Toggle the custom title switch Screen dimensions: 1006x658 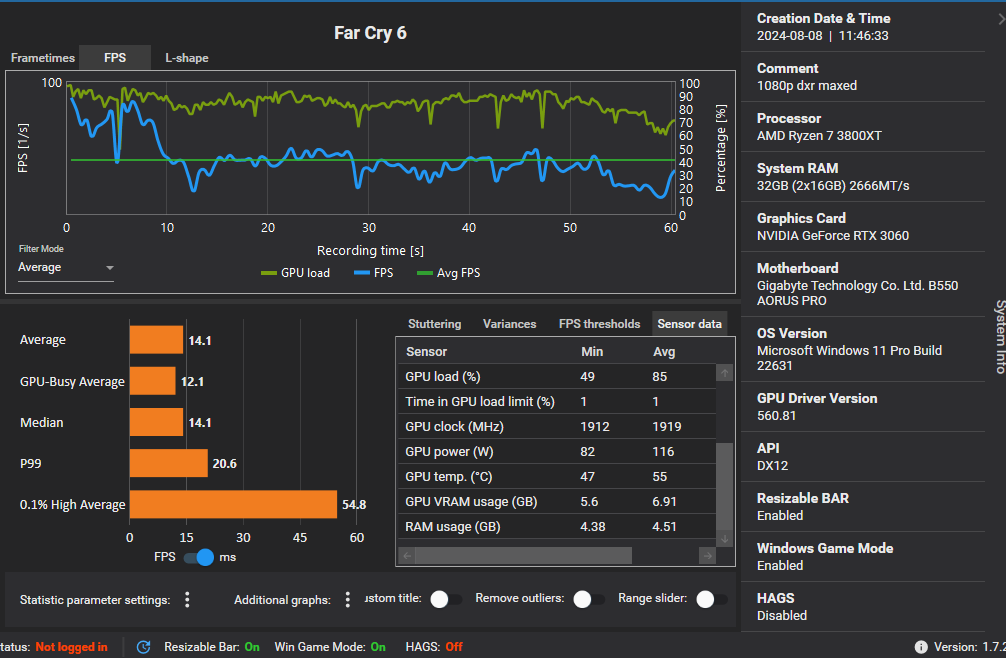coord(446,599)
